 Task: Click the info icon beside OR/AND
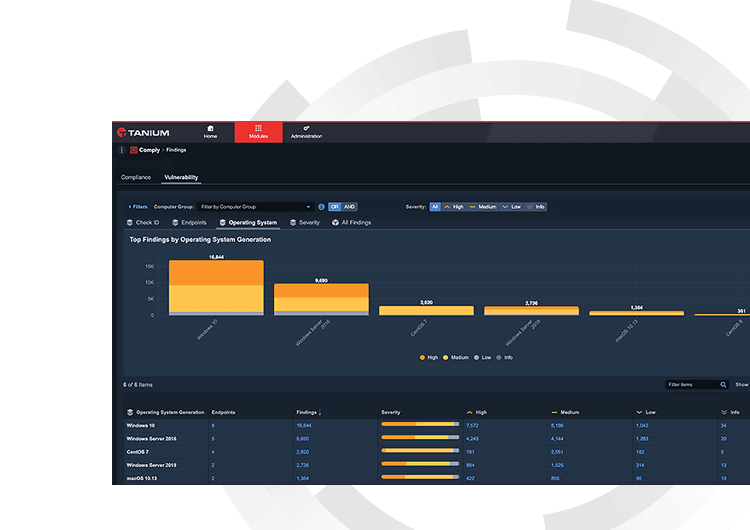tap(321, 207)
